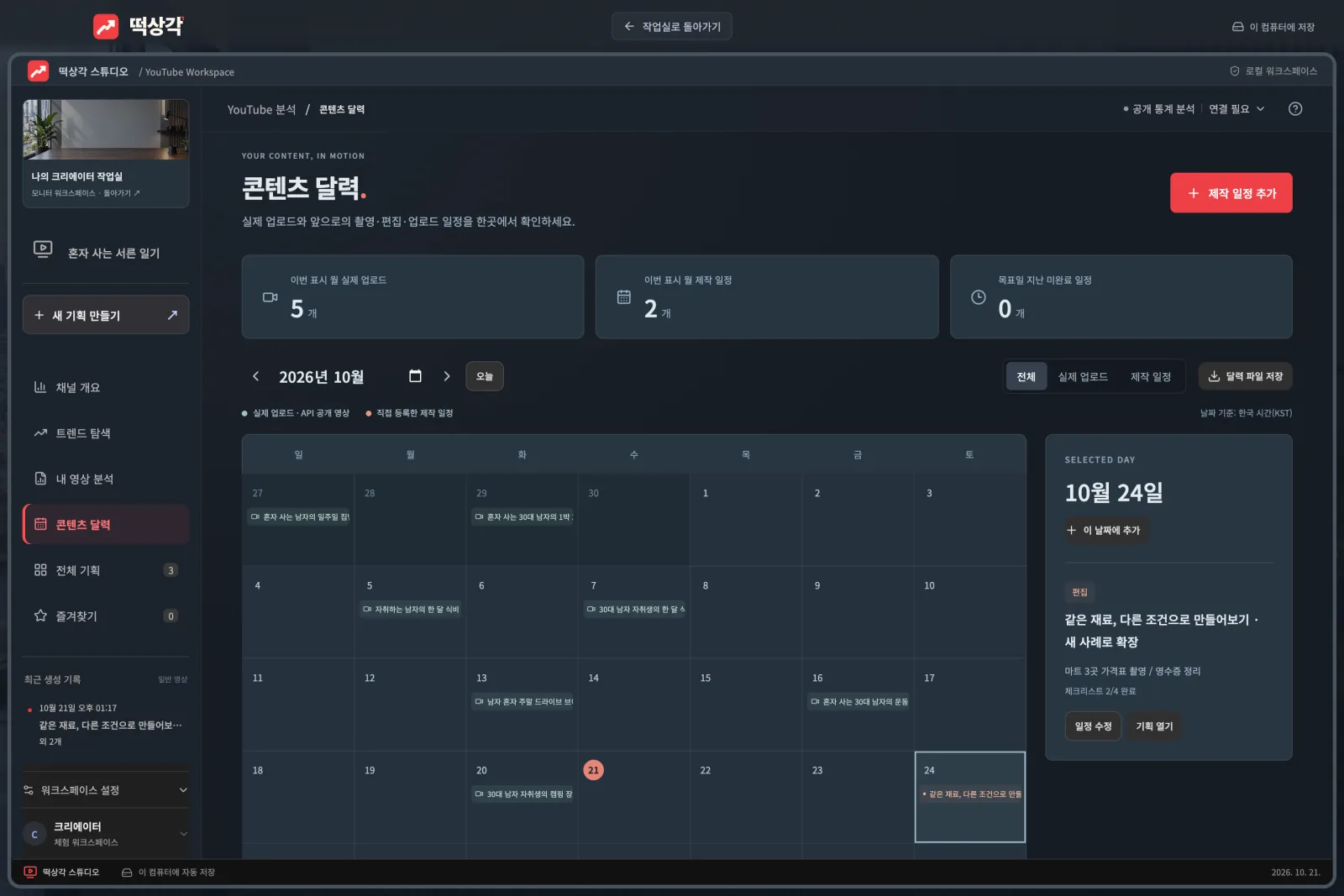Screen dimensions: 1344x896
Task: Select 콘텐츠 달력 sidebar item
Action: (106, 525)
